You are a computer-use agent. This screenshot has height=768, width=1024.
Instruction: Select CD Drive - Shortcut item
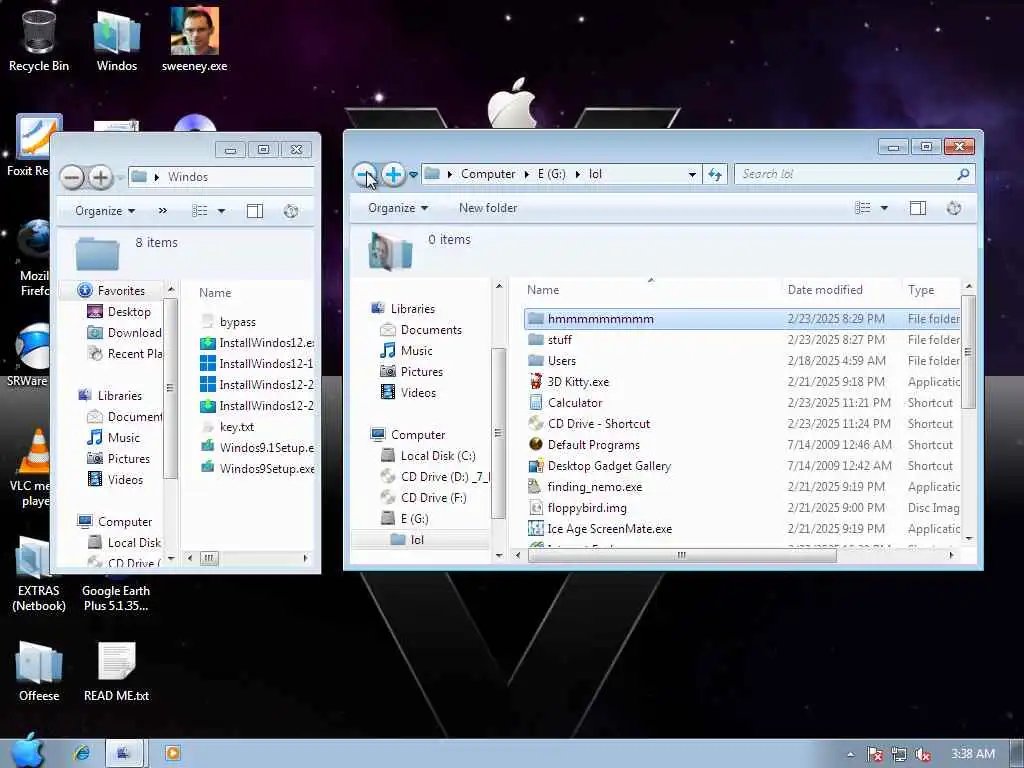(743, 423)
